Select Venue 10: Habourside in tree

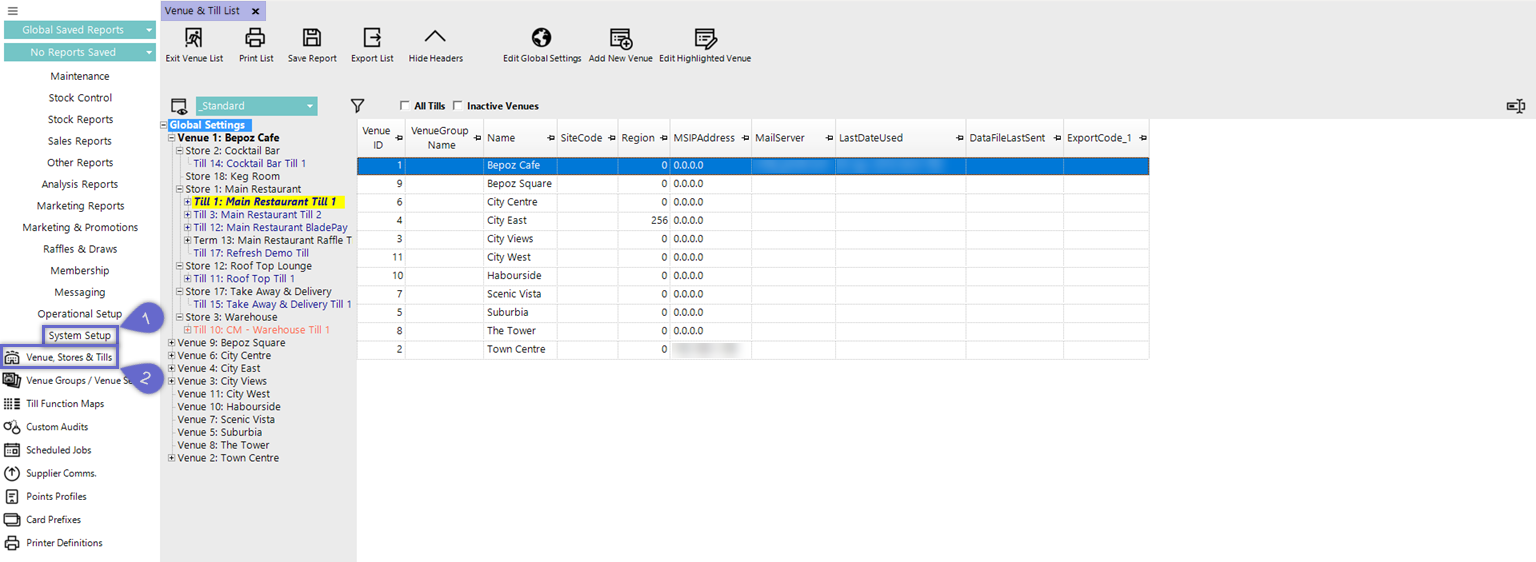229,407
